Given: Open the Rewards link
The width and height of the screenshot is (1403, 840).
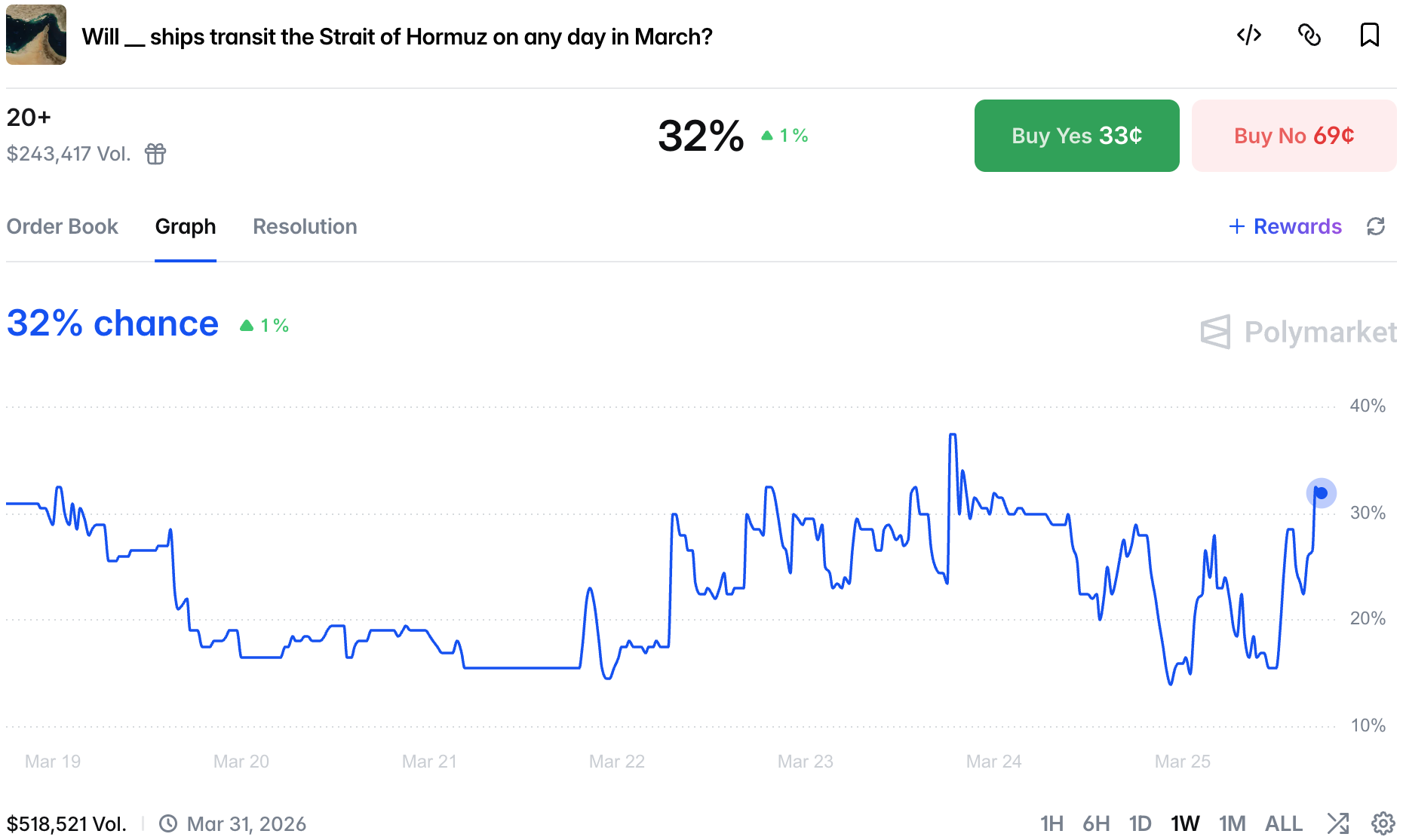Looking at the screenshot, I should tap(1285, 226).
